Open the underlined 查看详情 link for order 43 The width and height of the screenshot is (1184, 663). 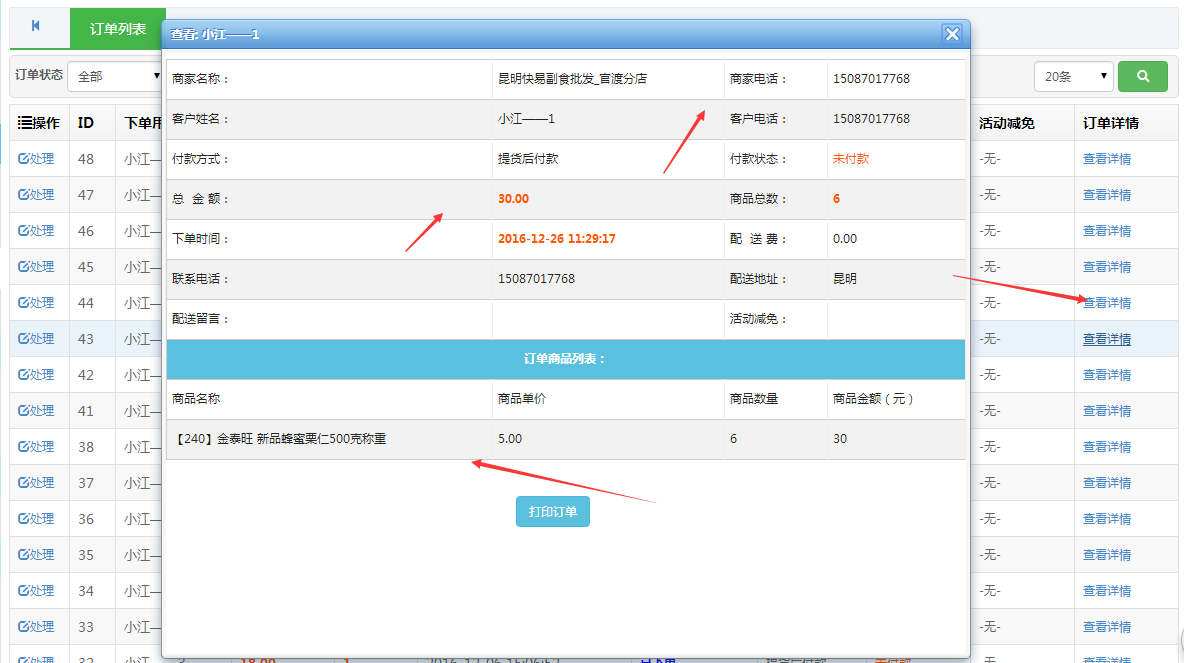pos(1106,339)
